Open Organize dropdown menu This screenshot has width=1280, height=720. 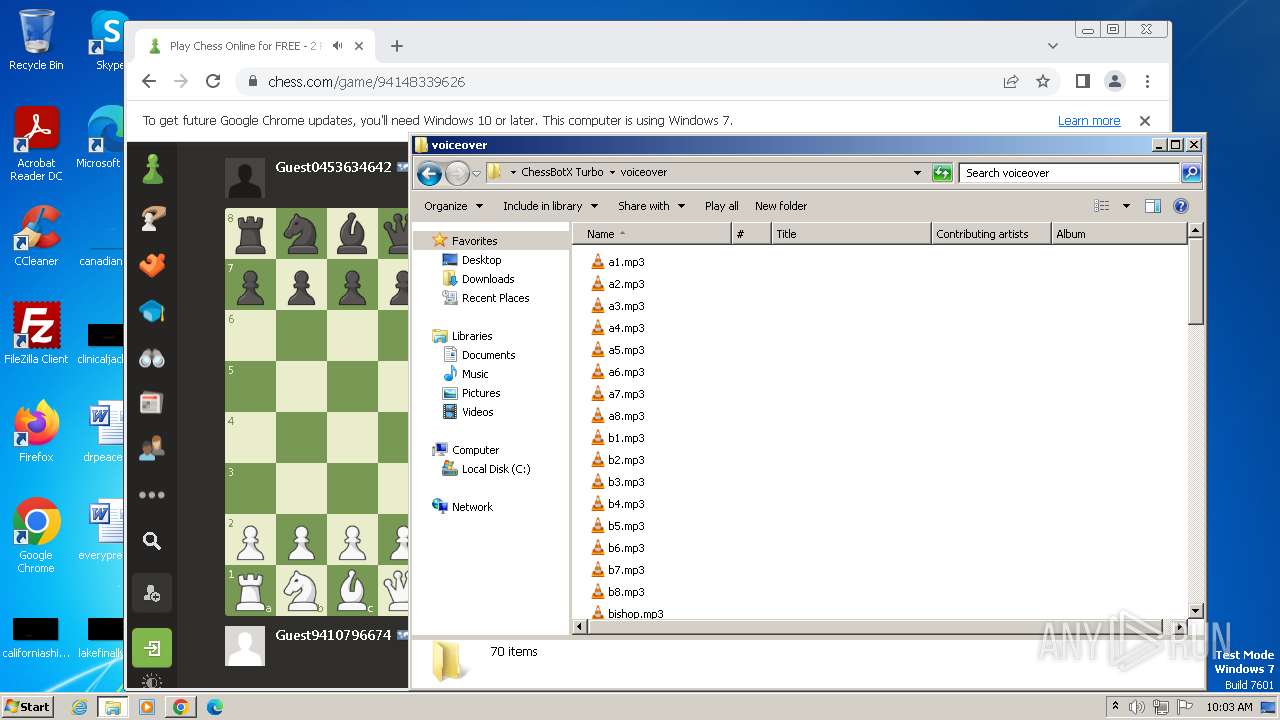(454, 206)
